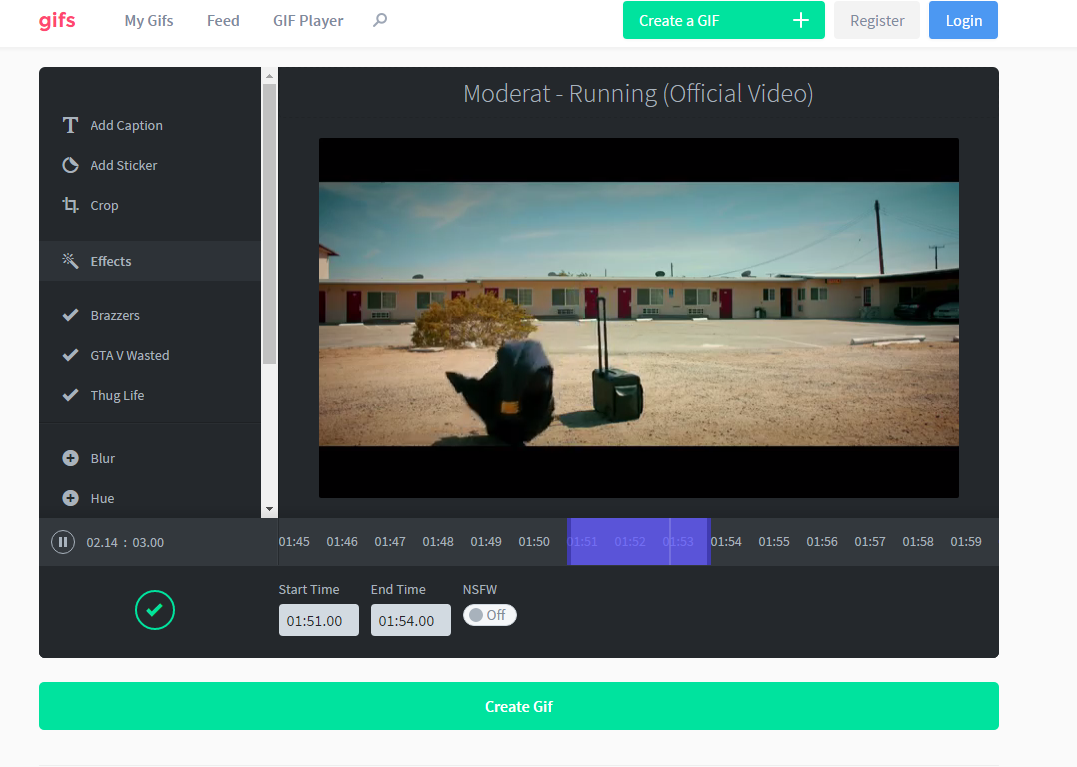Click the Add Caption text icon
Screen dimensions: 1077x767
pos(70,125)
